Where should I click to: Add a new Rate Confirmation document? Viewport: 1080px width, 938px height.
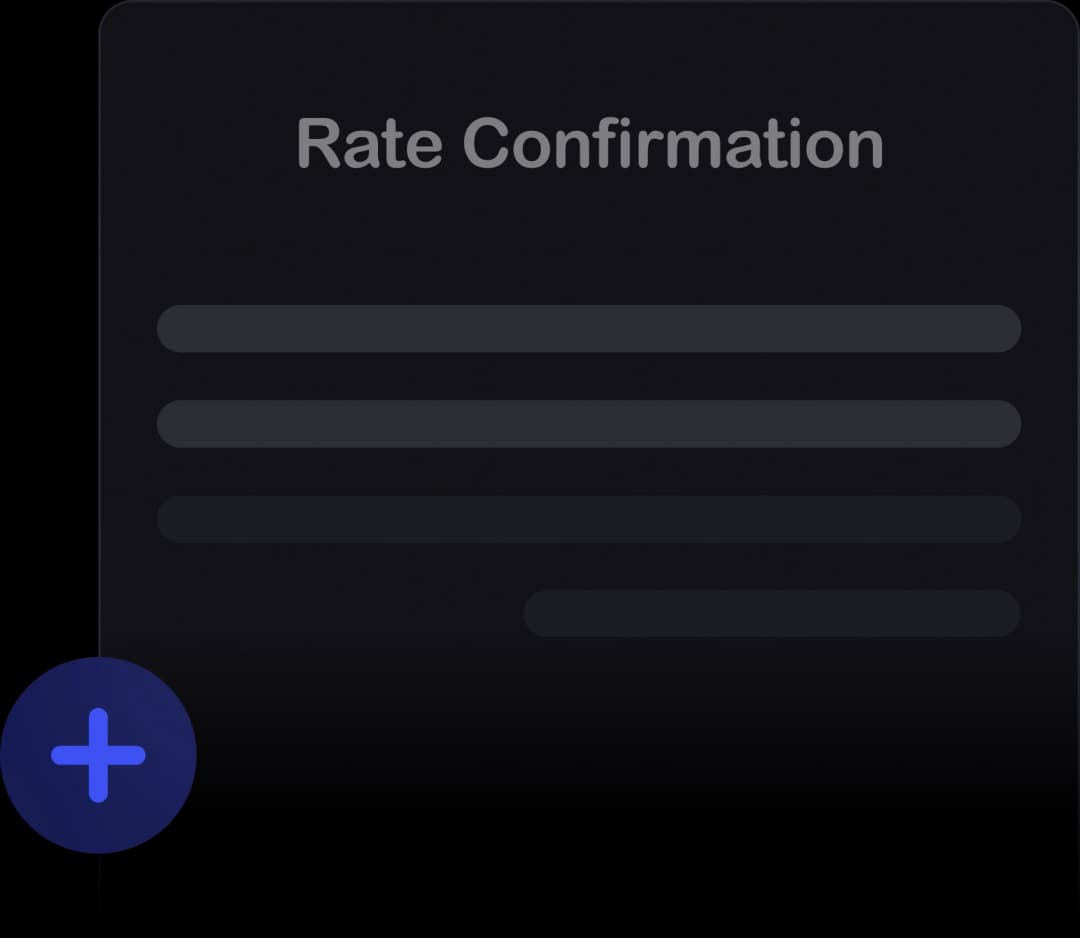tap(98, 755)
